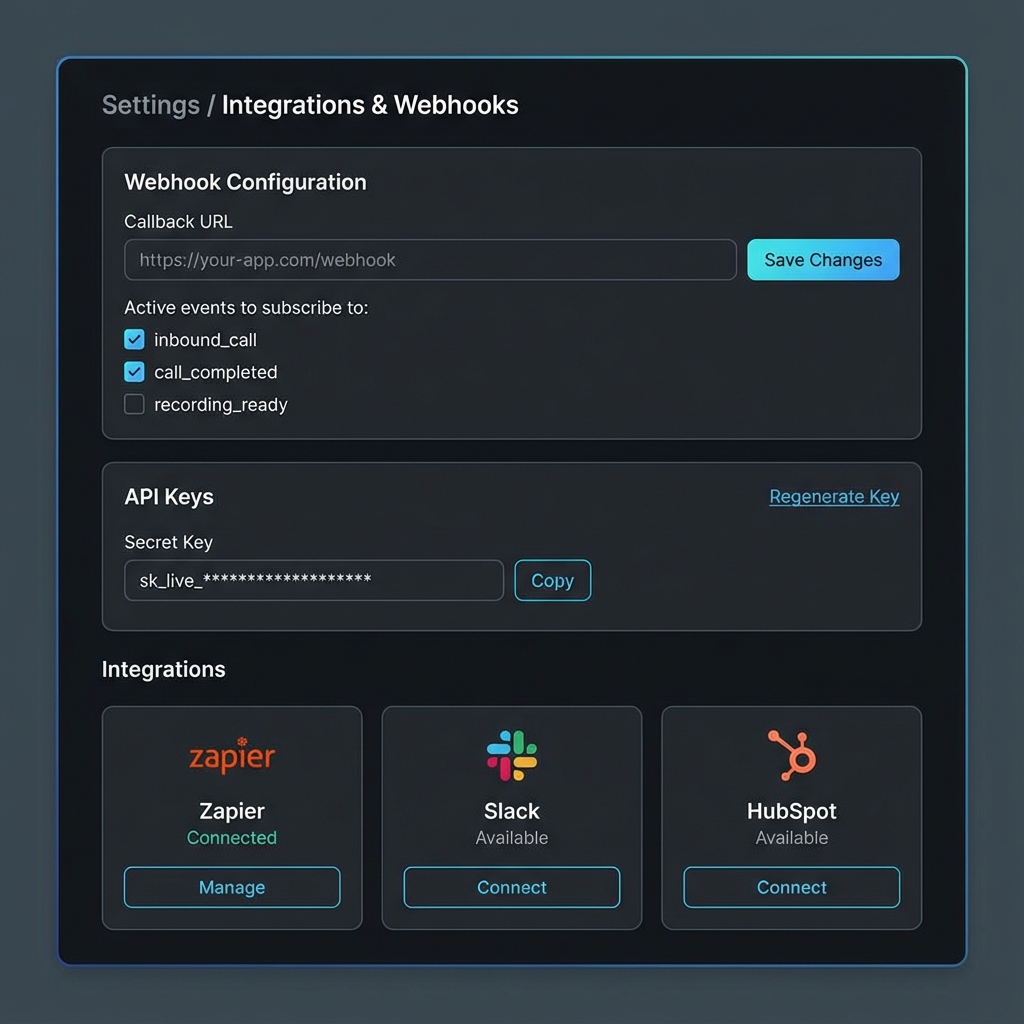The image size is (1024, 1024).
Task: Click the Connected status under Zapier
Action: click(231, 838)
